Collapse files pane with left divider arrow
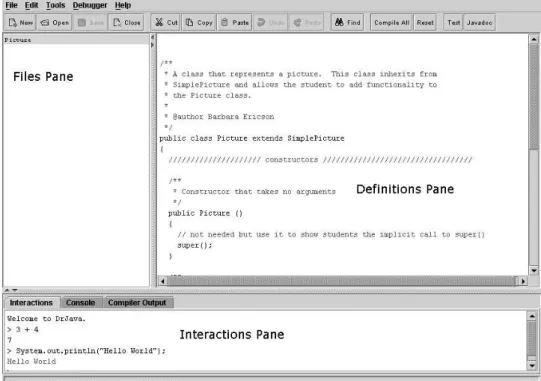The image size is (541, 381). (x=153, y=37)
